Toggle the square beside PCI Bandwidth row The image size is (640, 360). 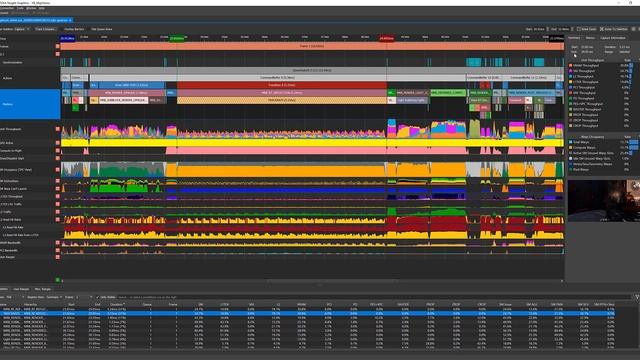(x=58, y=250)
